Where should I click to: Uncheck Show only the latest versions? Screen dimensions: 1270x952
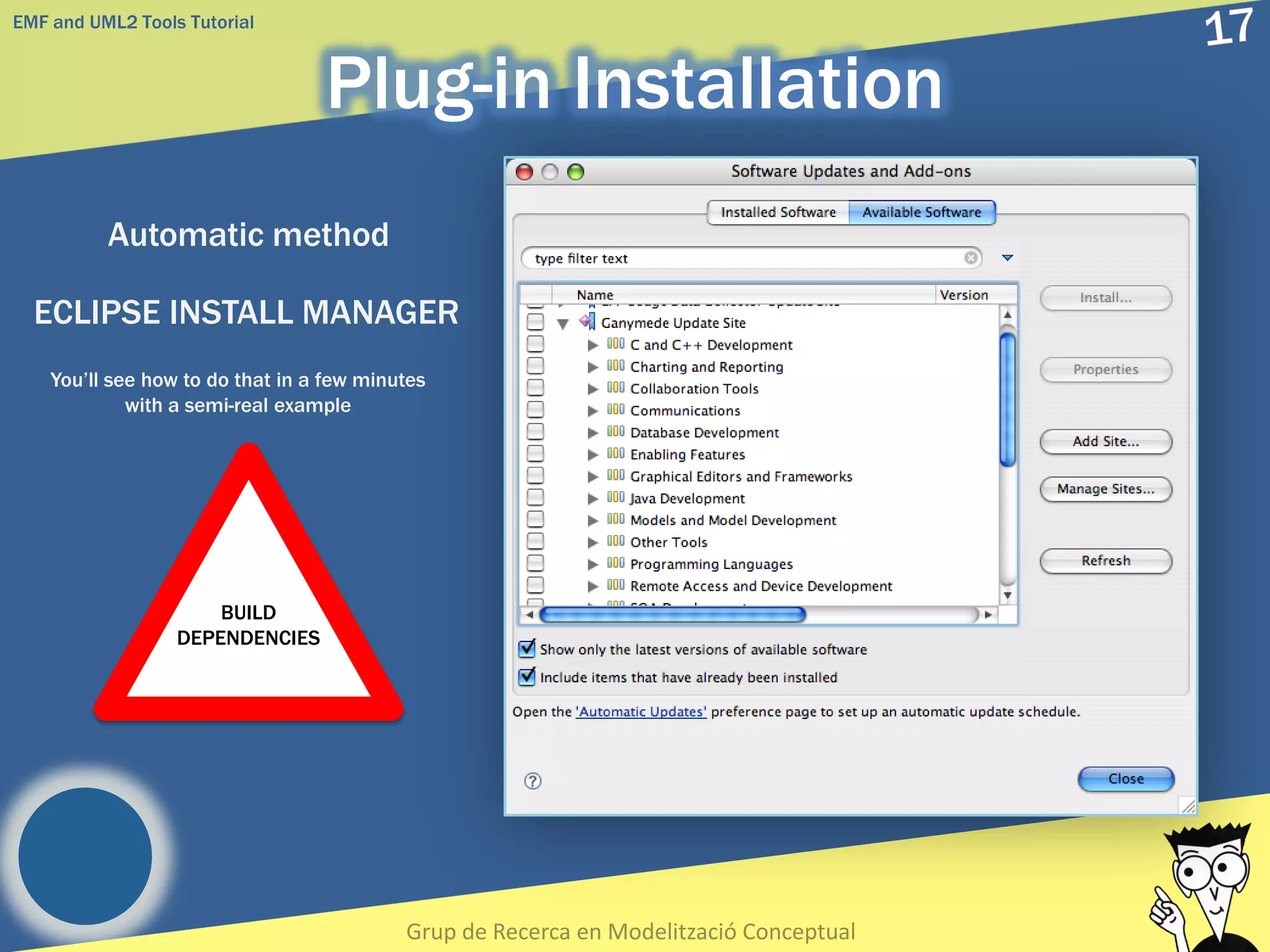point(527,649)
